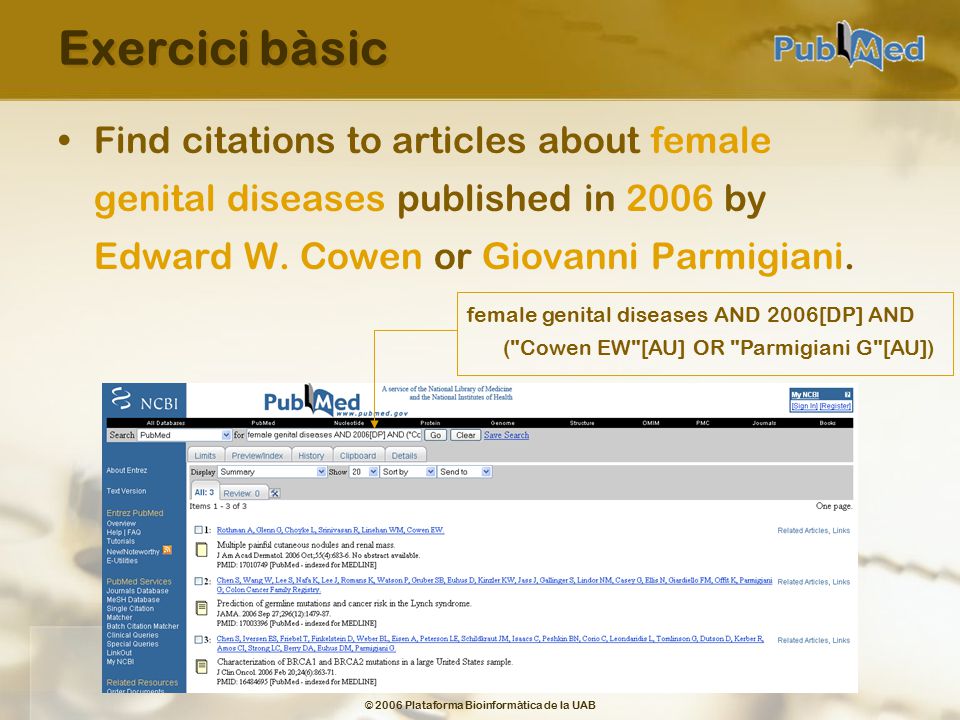Click About Entrez in the sidebar

point(127,470)
